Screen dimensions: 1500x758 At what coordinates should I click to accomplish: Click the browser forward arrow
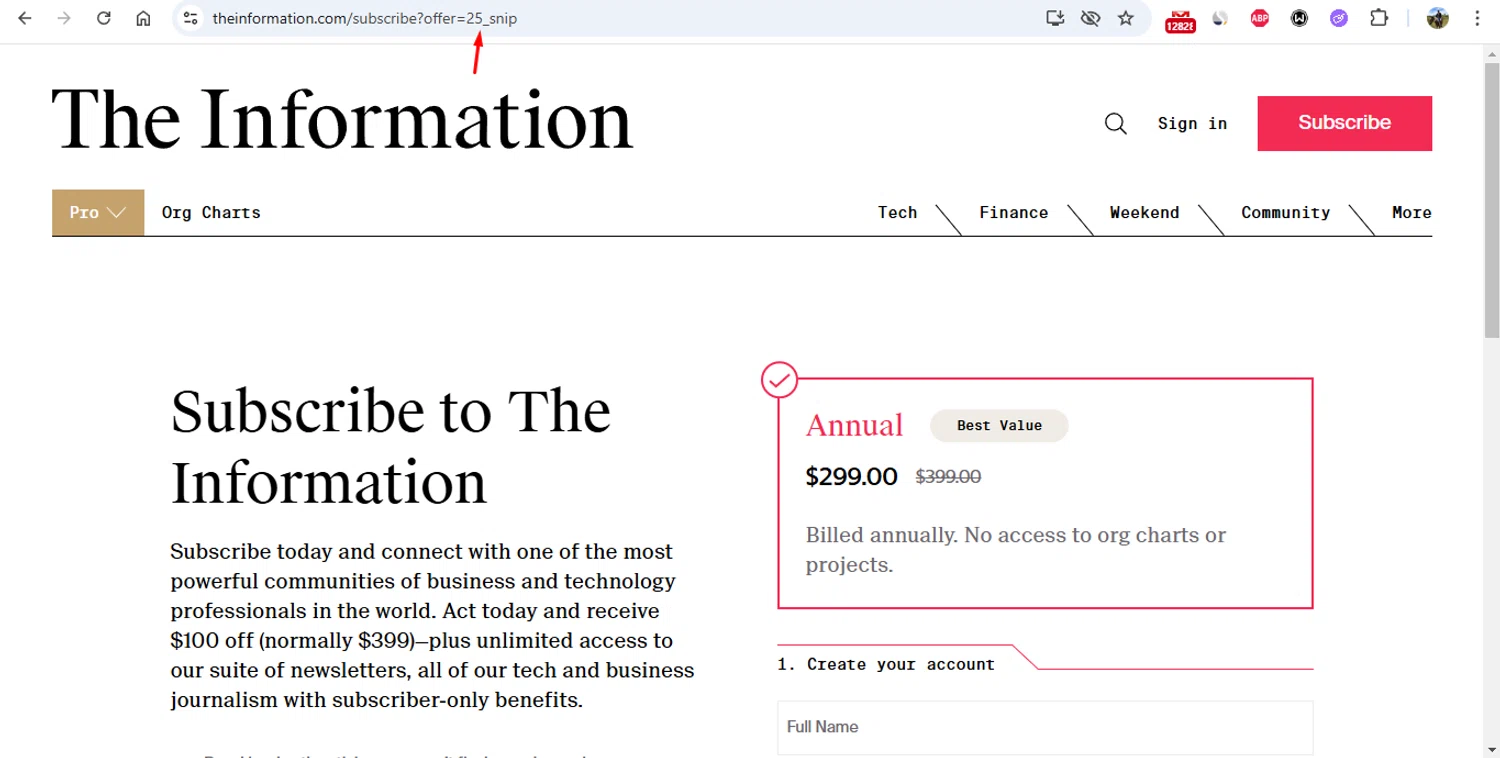64,18
